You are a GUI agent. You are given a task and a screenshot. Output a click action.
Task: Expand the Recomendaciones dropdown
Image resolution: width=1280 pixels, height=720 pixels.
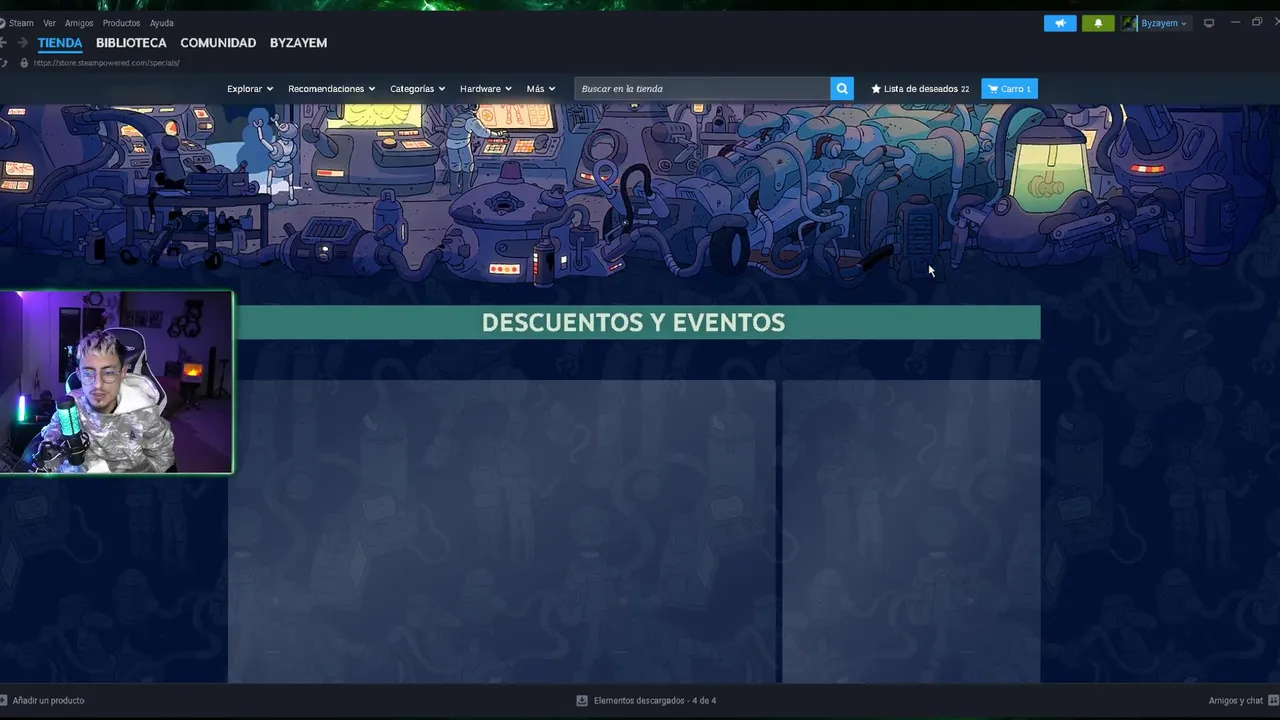[332, 89]
